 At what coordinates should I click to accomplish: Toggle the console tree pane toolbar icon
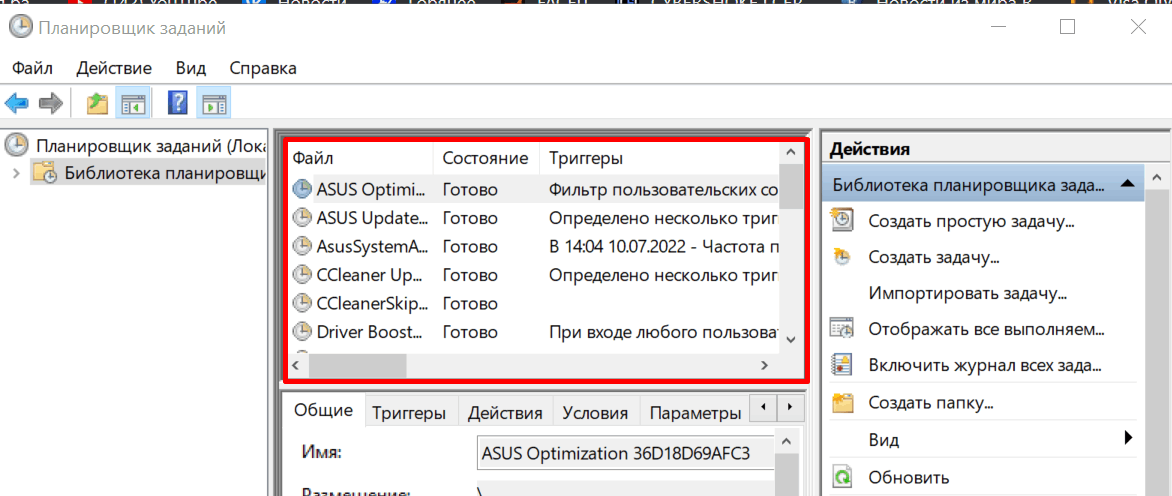pos(132,103)
